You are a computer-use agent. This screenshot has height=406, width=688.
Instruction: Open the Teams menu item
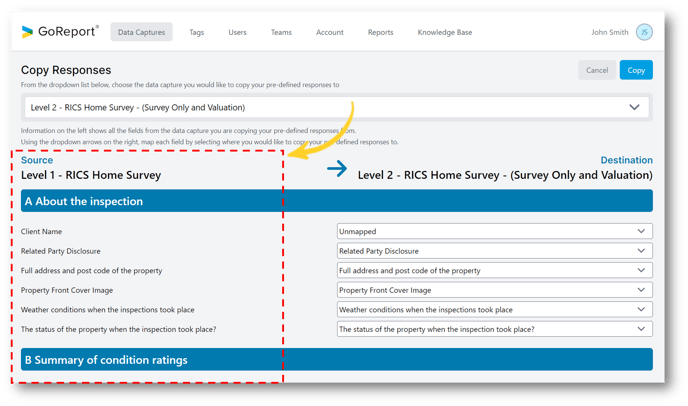click(281, 32)
